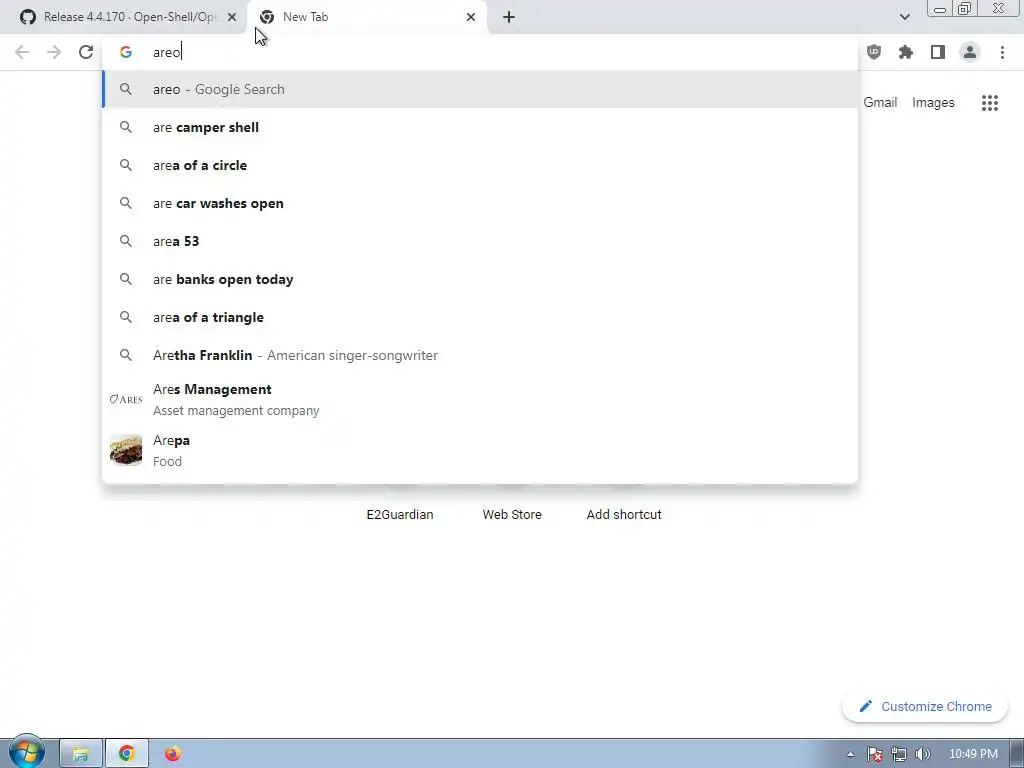Click the 10:49 PM clock
Image resolution: width=1024 pixels, height=768 pixels.
[x=973, y=754]
